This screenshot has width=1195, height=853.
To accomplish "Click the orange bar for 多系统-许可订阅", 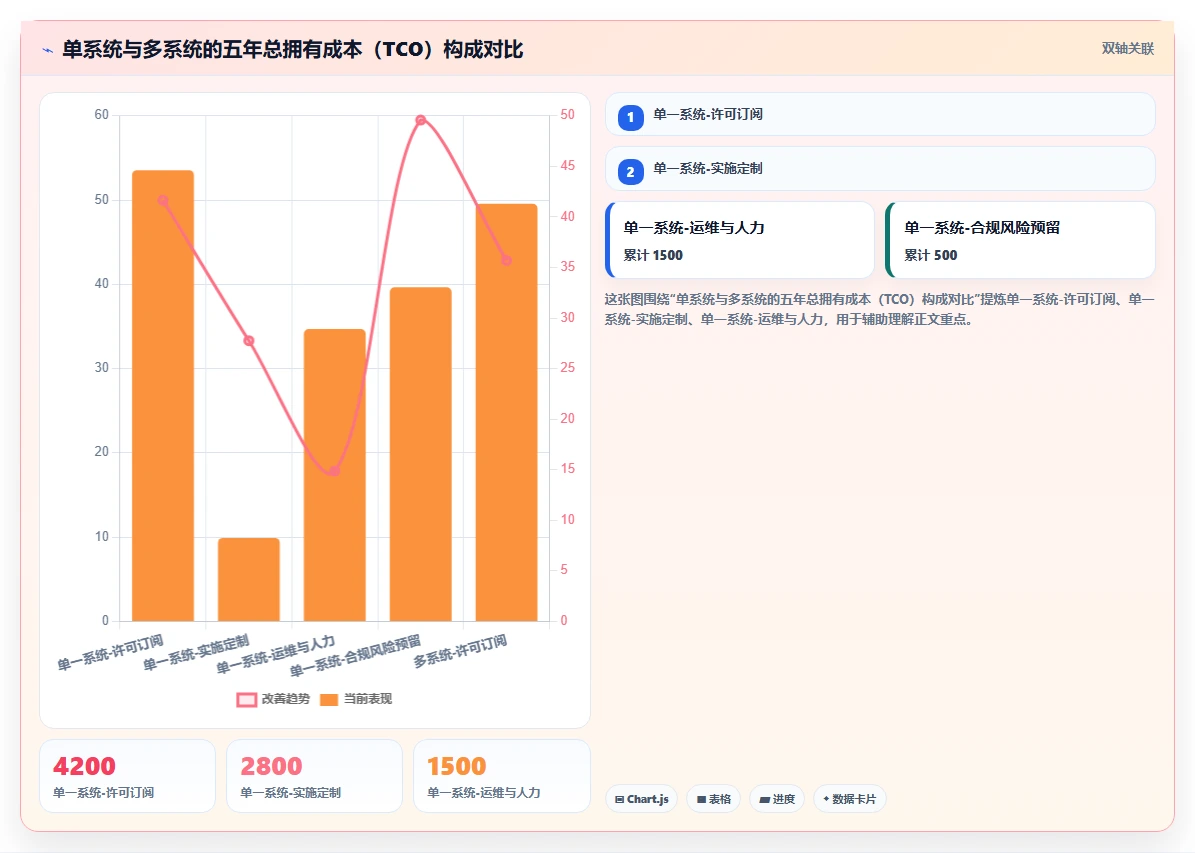I will point(507,412).
